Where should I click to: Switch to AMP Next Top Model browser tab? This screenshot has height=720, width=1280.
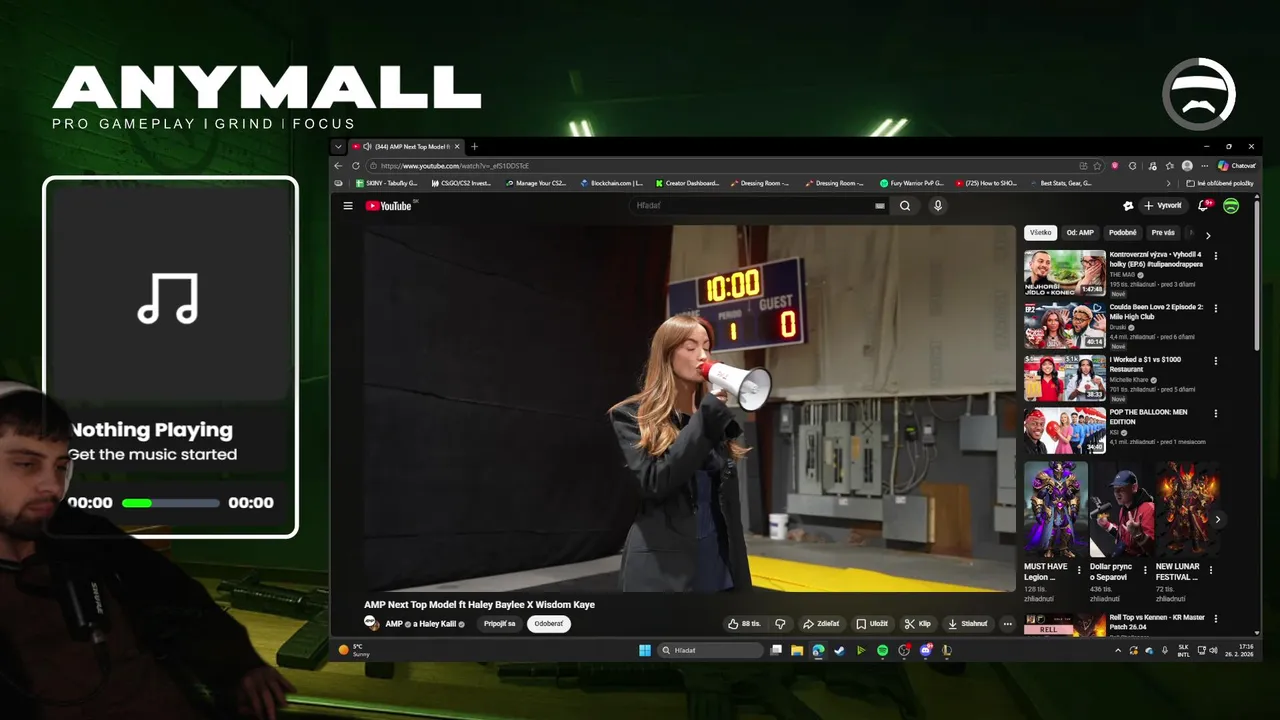(x=406, y=147)
